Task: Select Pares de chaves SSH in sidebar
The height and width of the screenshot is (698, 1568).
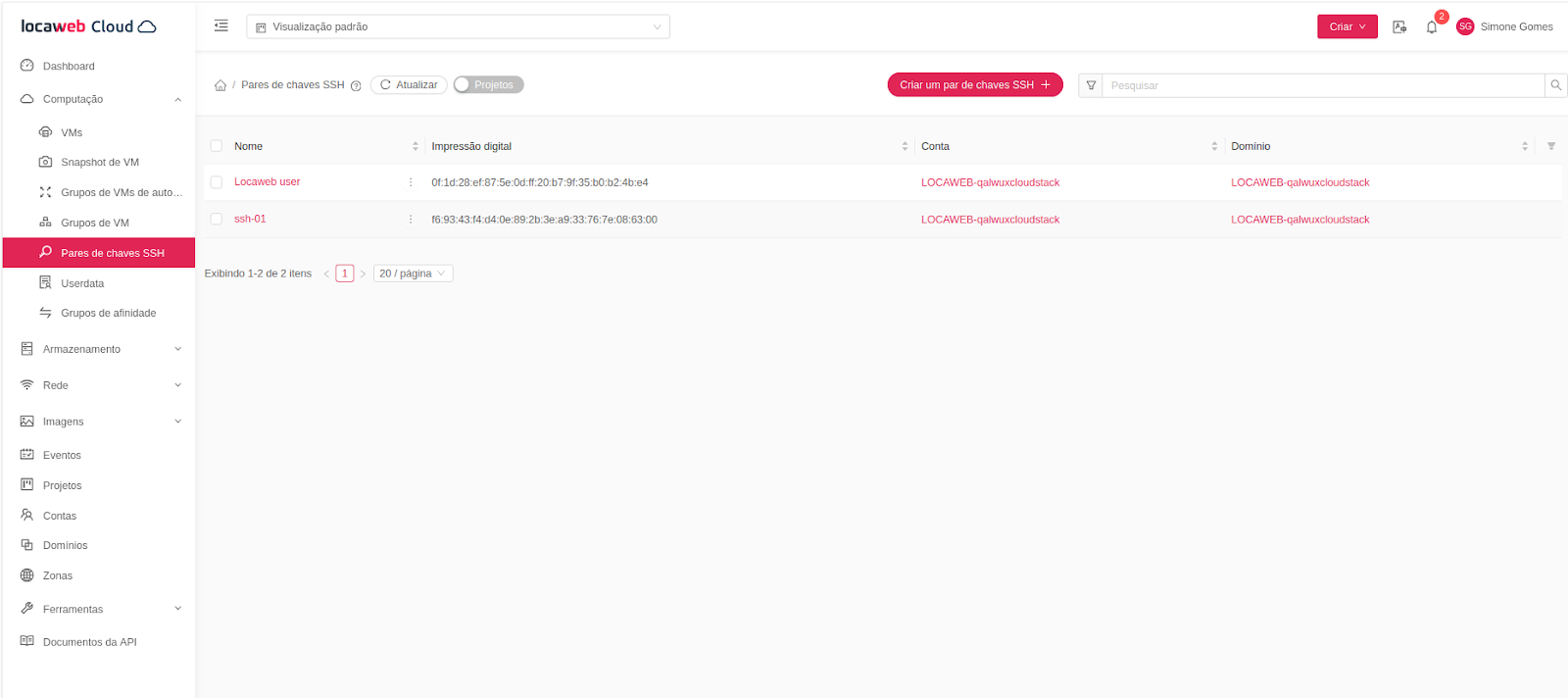Action: 99,253
